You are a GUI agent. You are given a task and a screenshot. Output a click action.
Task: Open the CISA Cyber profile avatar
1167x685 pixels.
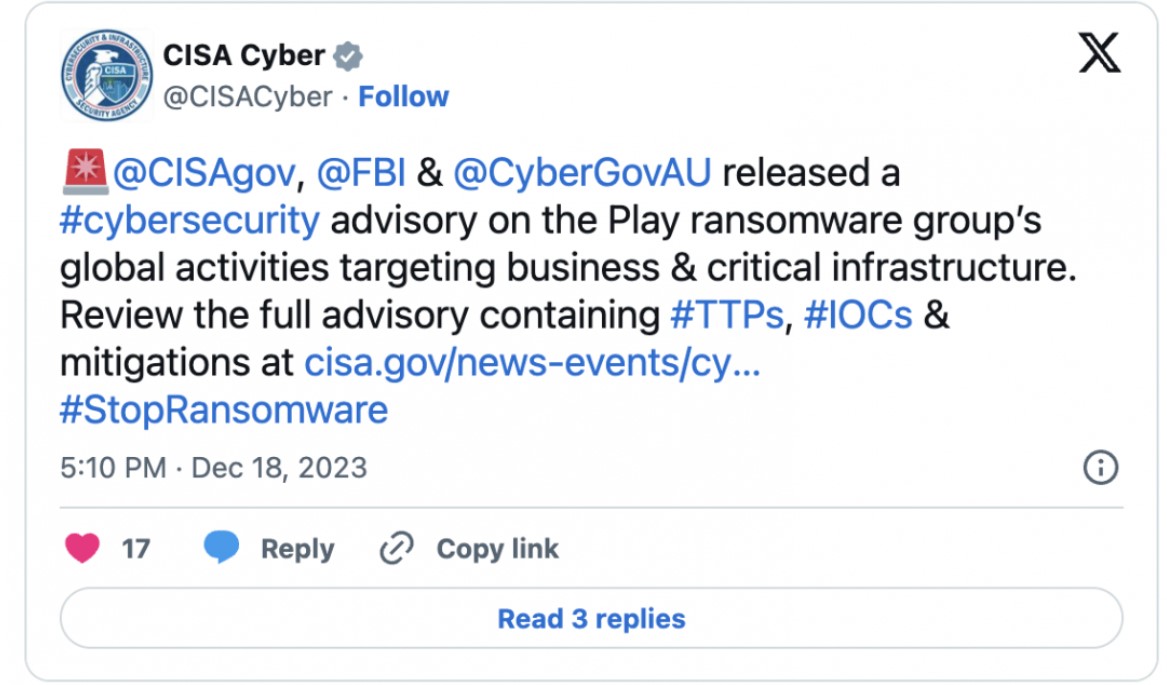coord(106,75)
